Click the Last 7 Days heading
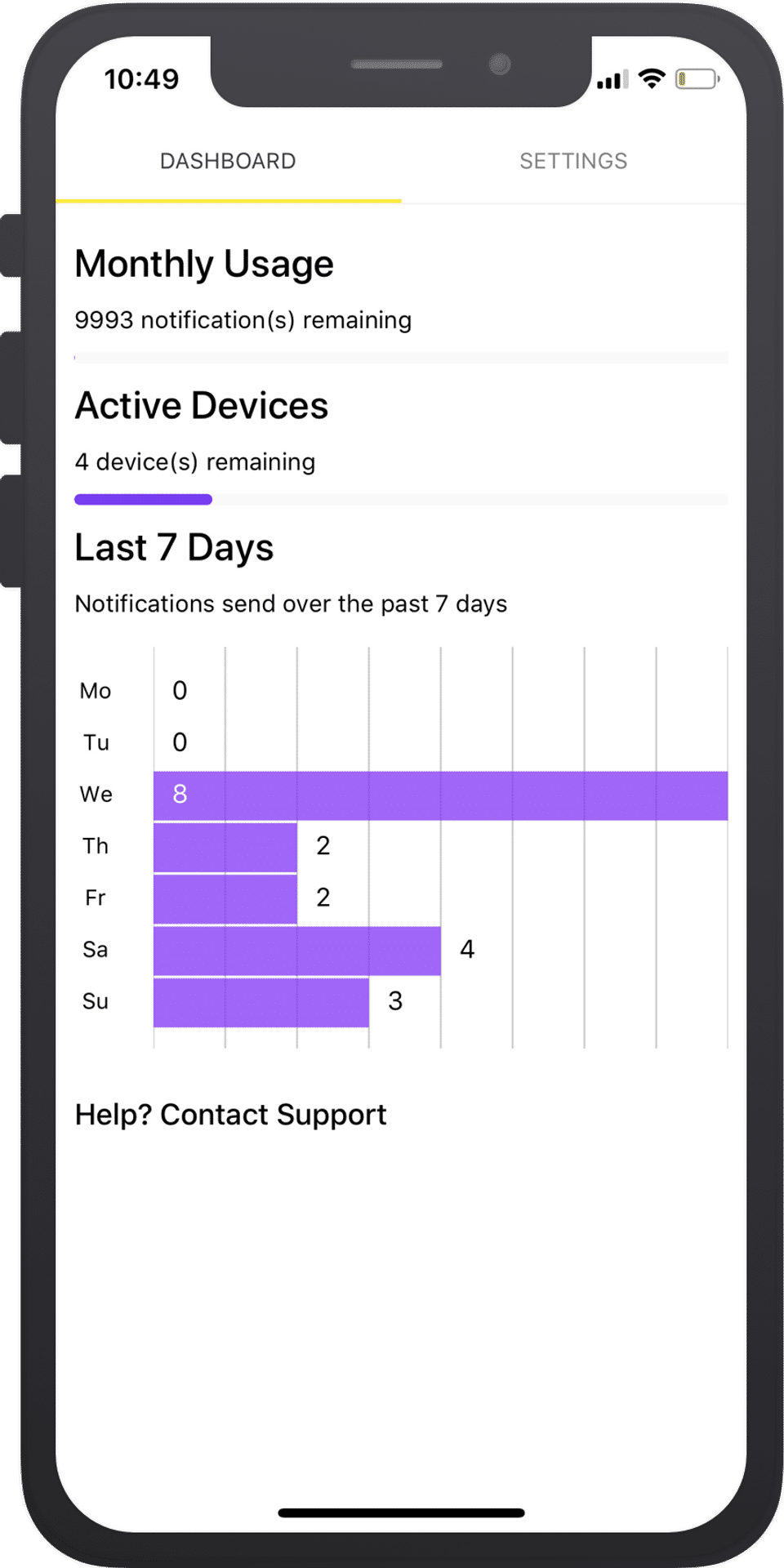 click(x=174, y=548)
